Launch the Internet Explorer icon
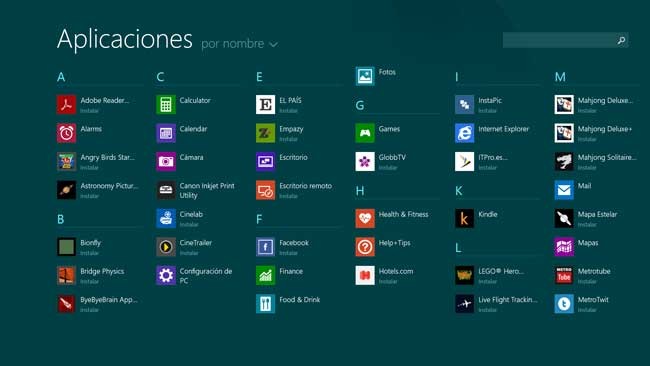The width and height of the screenshot is (650, 366). pos(464,133)
